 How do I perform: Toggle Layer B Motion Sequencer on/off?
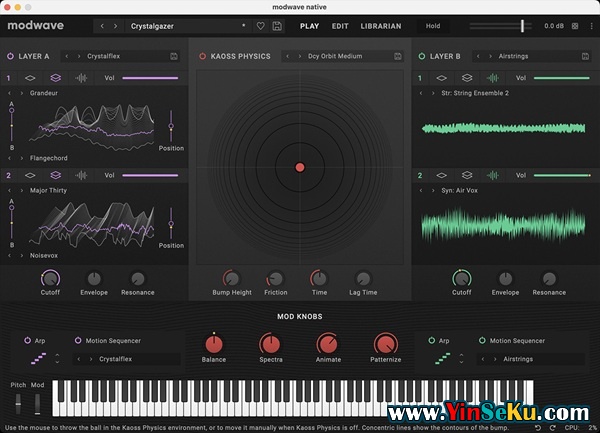[x=482, y=340]
